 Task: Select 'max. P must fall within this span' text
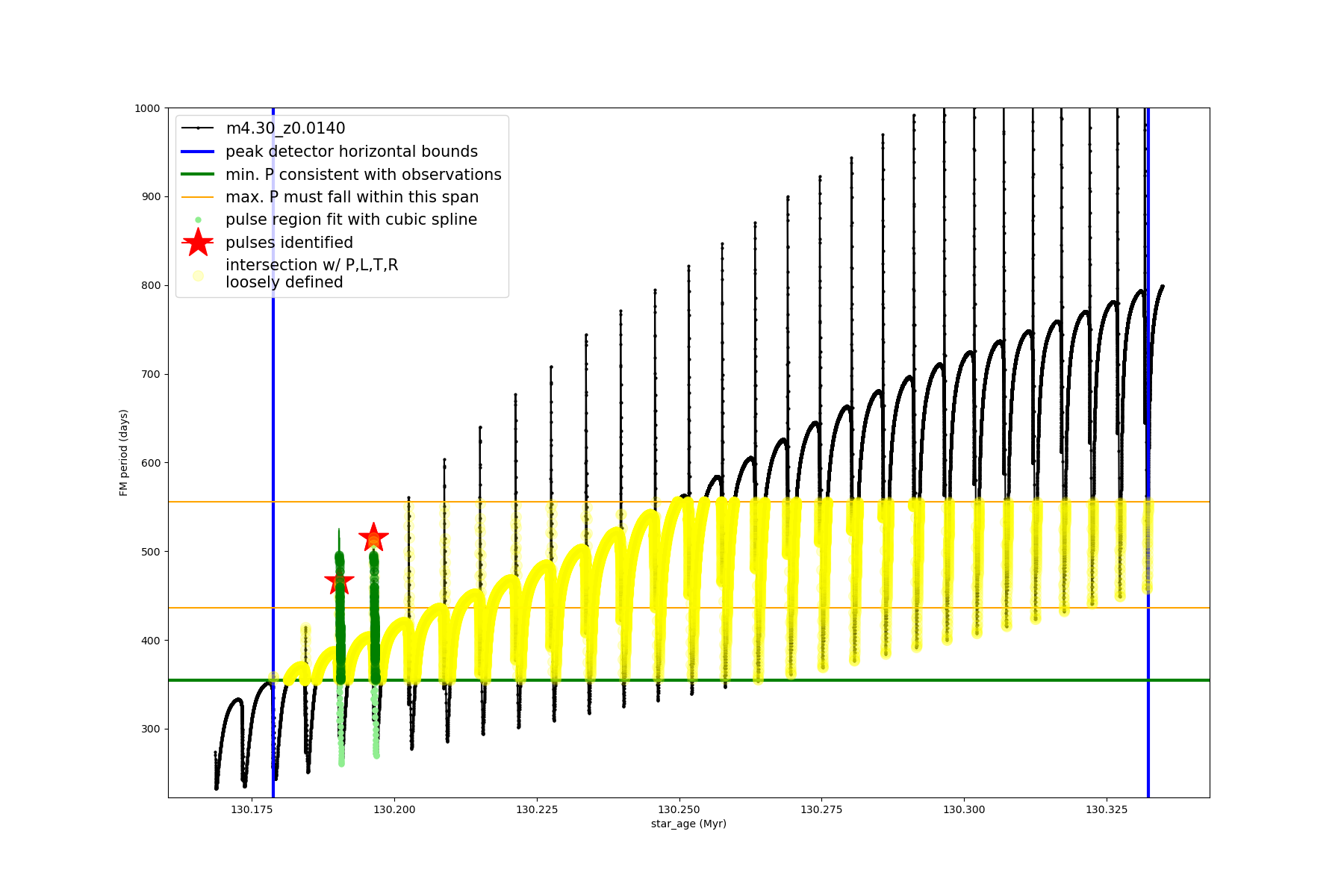click(352, 197)
